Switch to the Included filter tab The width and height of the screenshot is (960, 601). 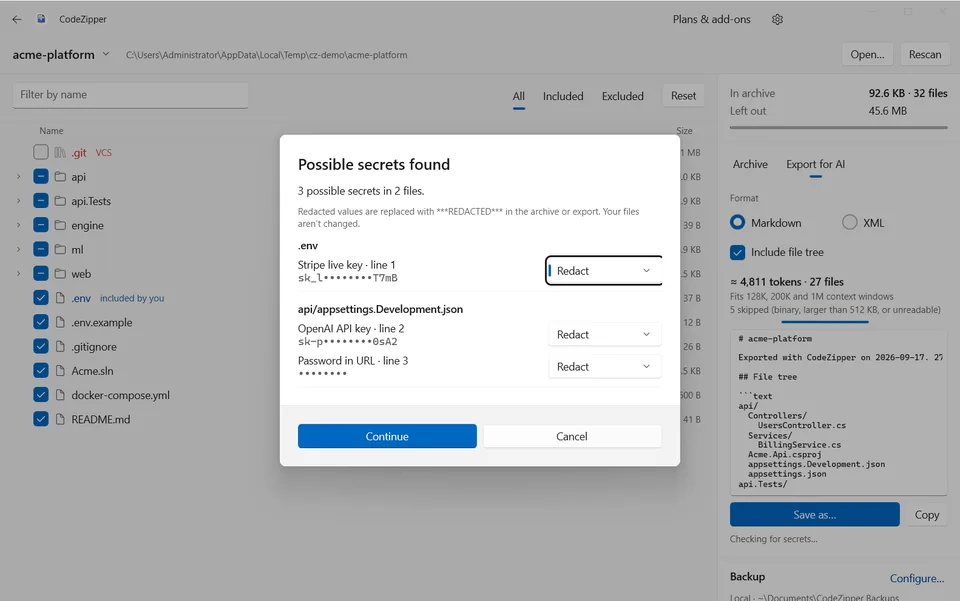point(563,96)
